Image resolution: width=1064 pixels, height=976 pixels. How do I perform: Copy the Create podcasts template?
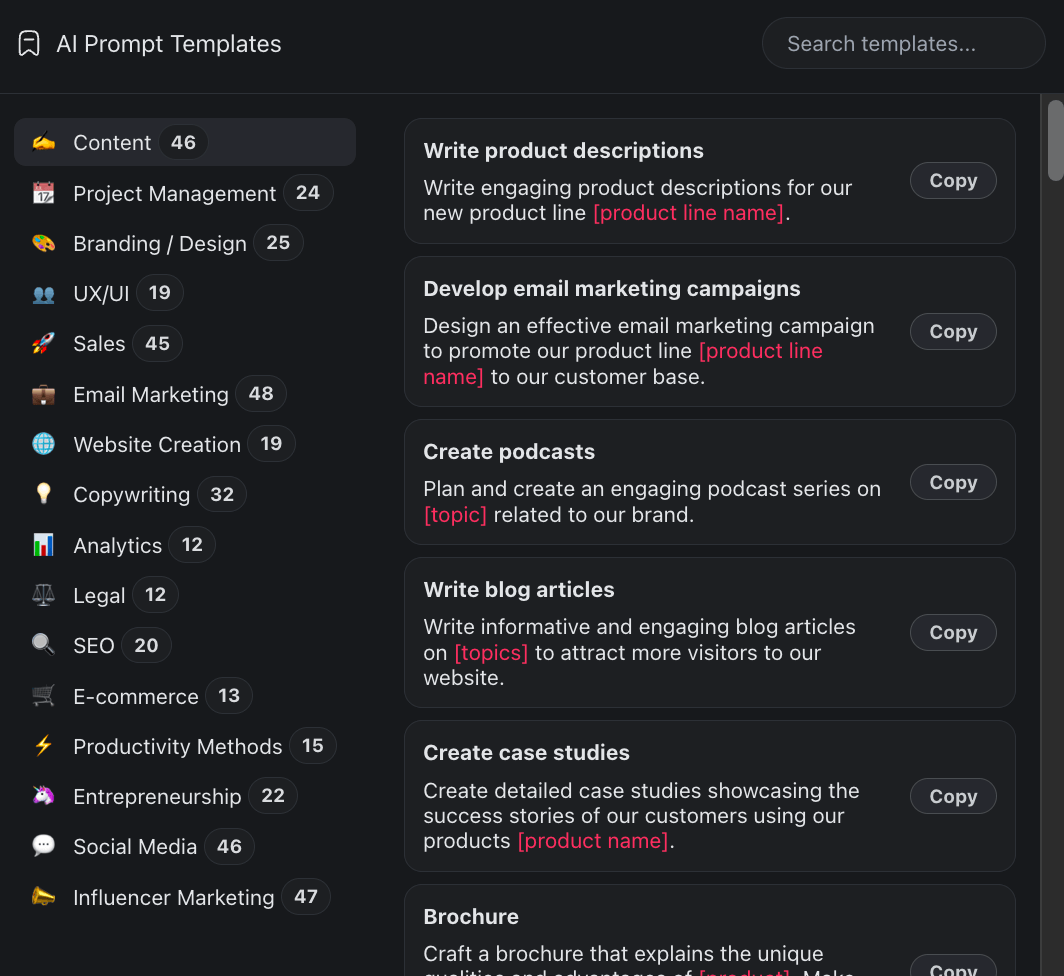click(x=952, y=482)
